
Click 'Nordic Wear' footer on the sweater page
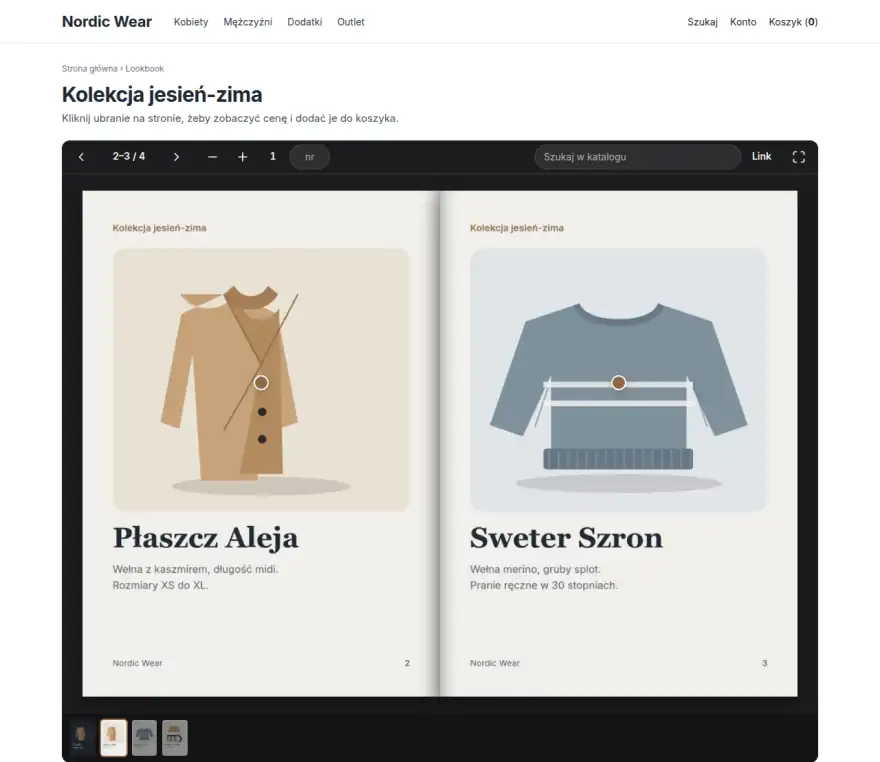click(x=495, y=663)
